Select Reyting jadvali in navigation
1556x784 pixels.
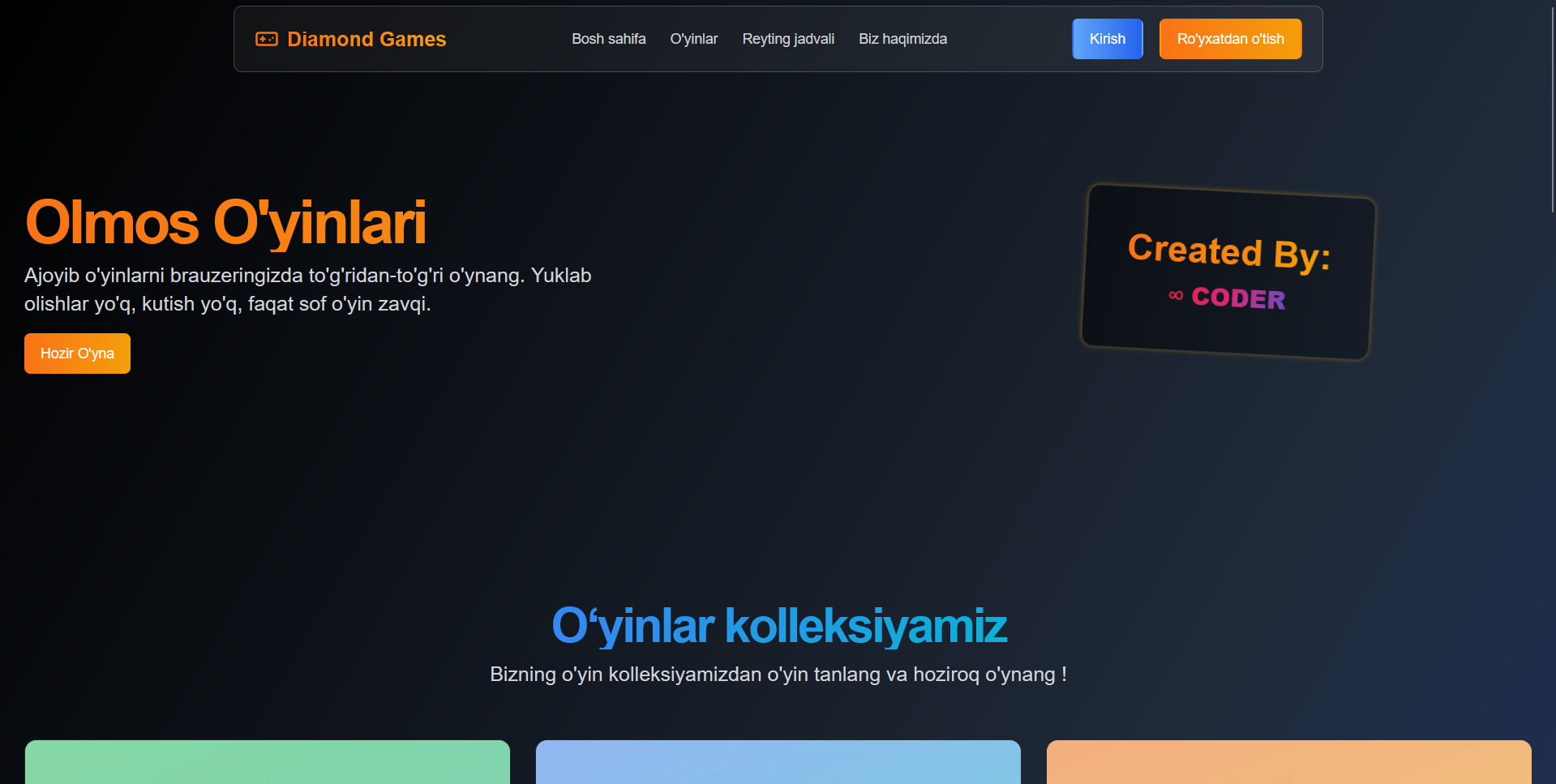tap(787, 39)
